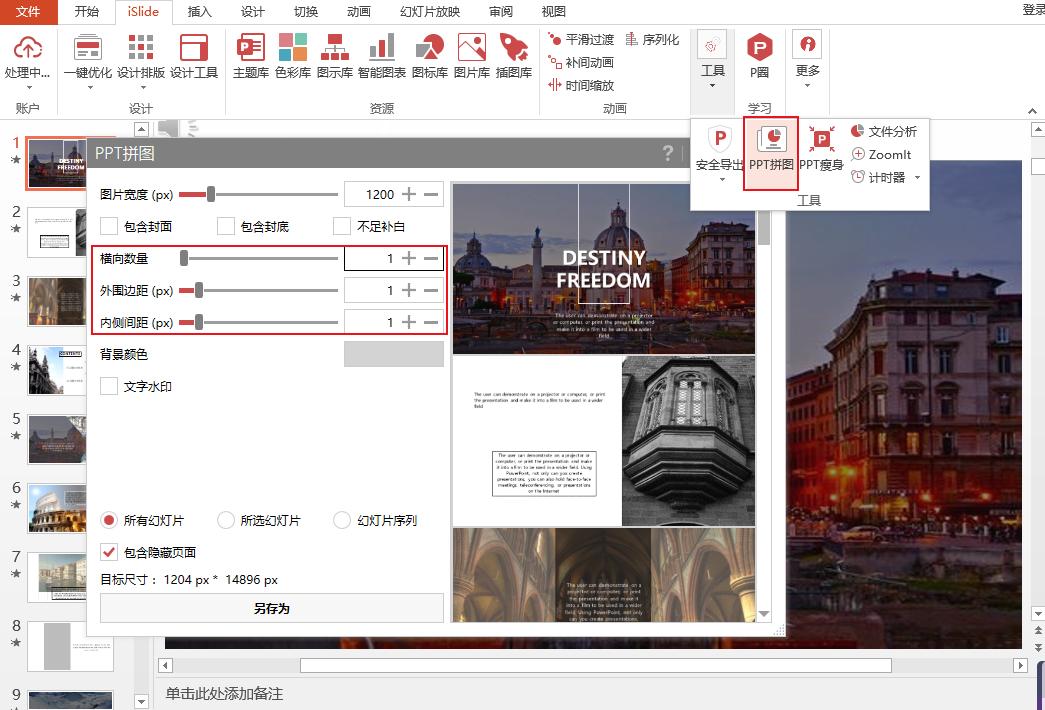The height and width of the screenshot is (710, 1045).
Task: Click the help question mark in PPT拼图 dialog
Action: (668, 153)
